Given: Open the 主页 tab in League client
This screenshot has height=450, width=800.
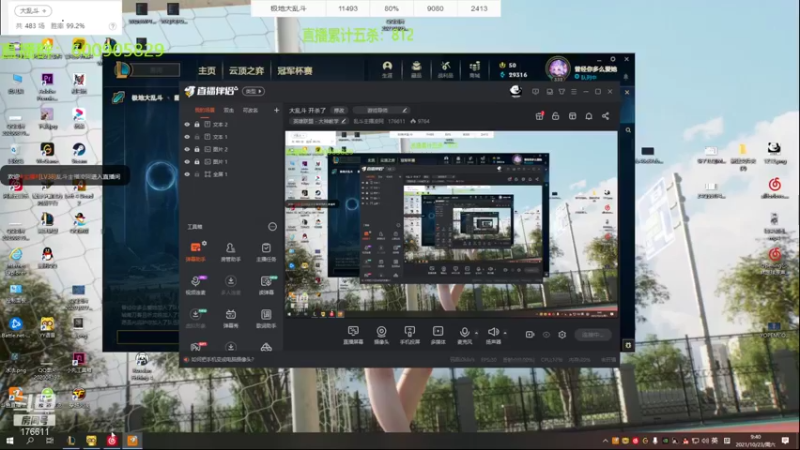Looking at the screenshot, I should point(207,71).
